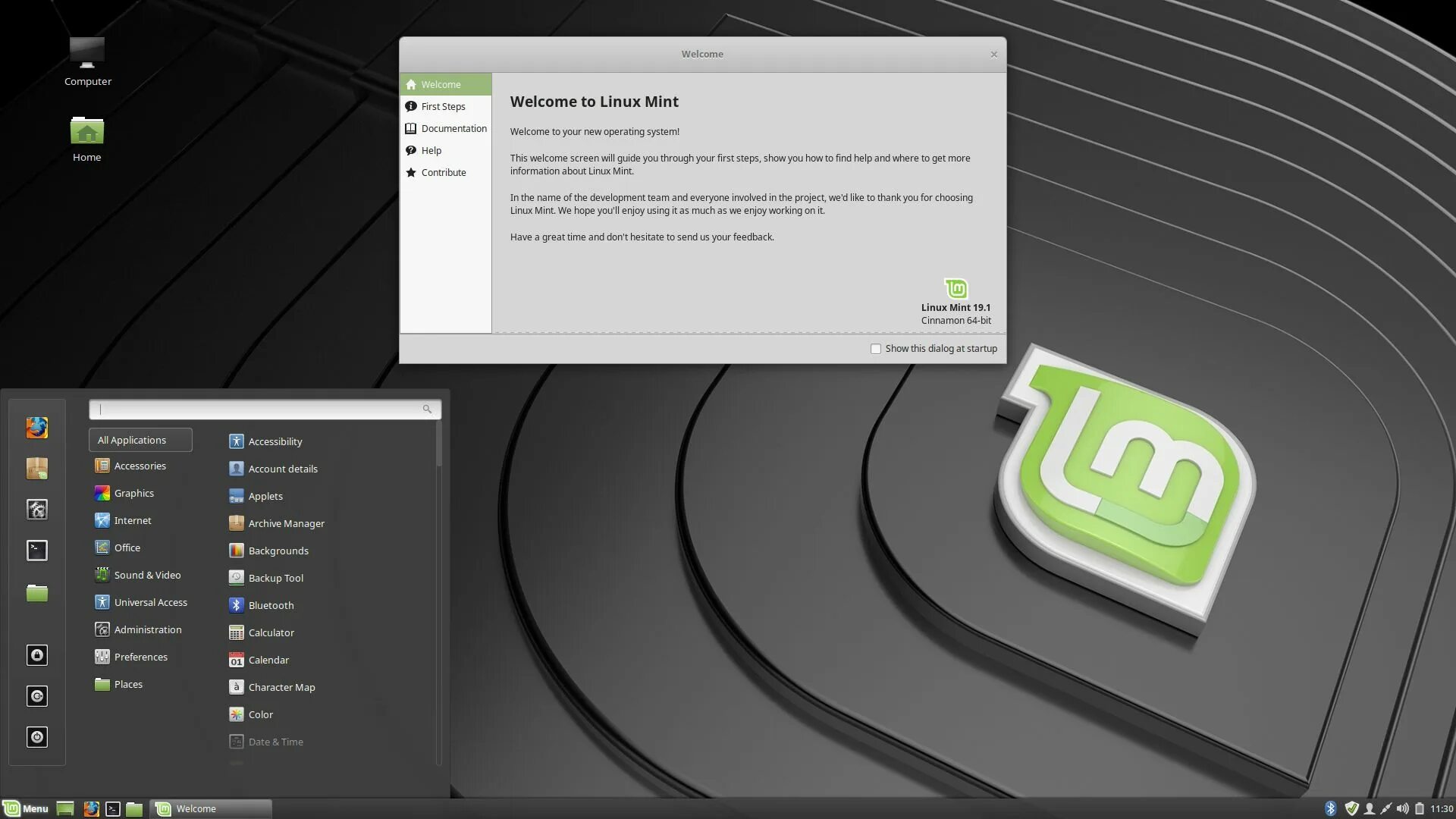Open Firefox from the menu favorites sidebar
Screen dimensions: 1456x819
36,428
